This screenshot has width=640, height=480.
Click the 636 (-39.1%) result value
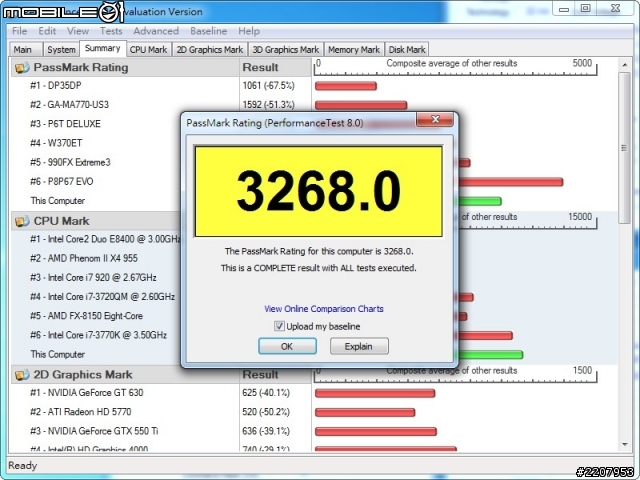[266, 431]
